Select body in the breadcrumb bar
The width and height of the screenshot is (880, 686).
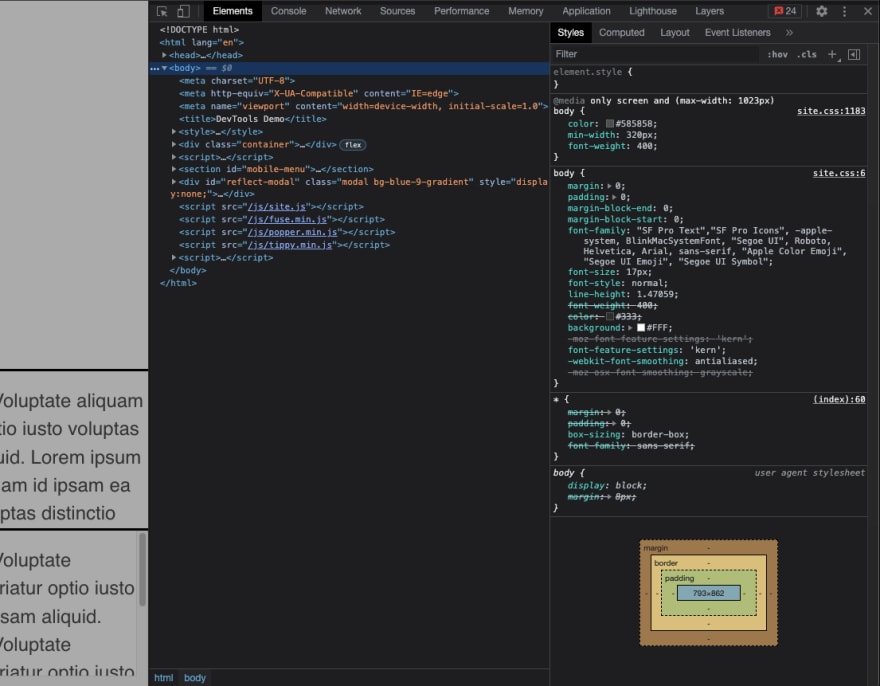[195, 678]
